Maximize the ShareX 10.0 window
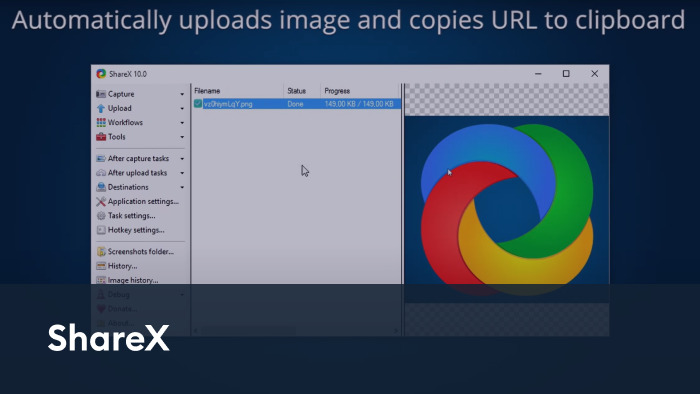This screenshot has height=394, width=700. click(x=566, y=74)
